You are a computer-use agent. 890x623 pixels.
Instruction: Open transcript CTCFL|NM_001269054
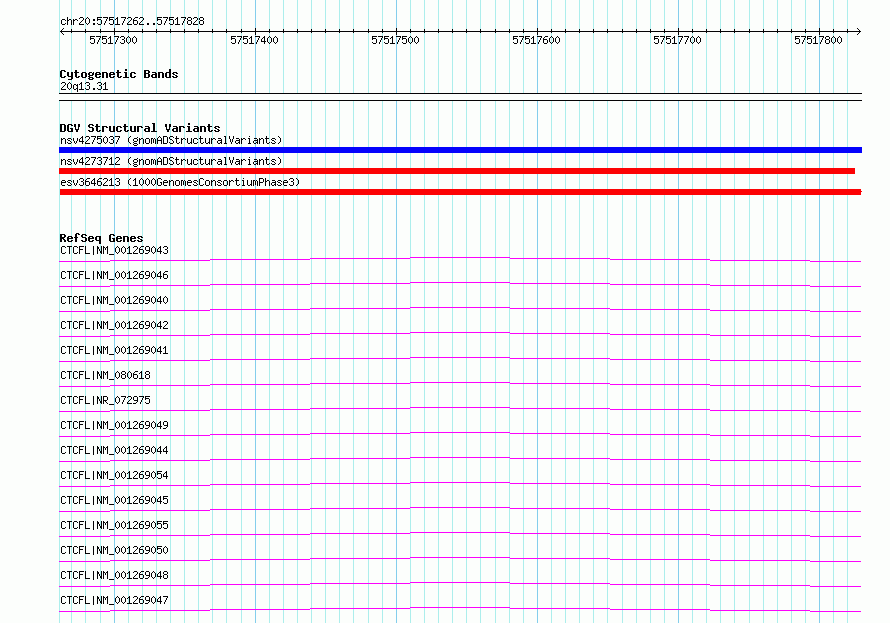[x=114, y=475]
